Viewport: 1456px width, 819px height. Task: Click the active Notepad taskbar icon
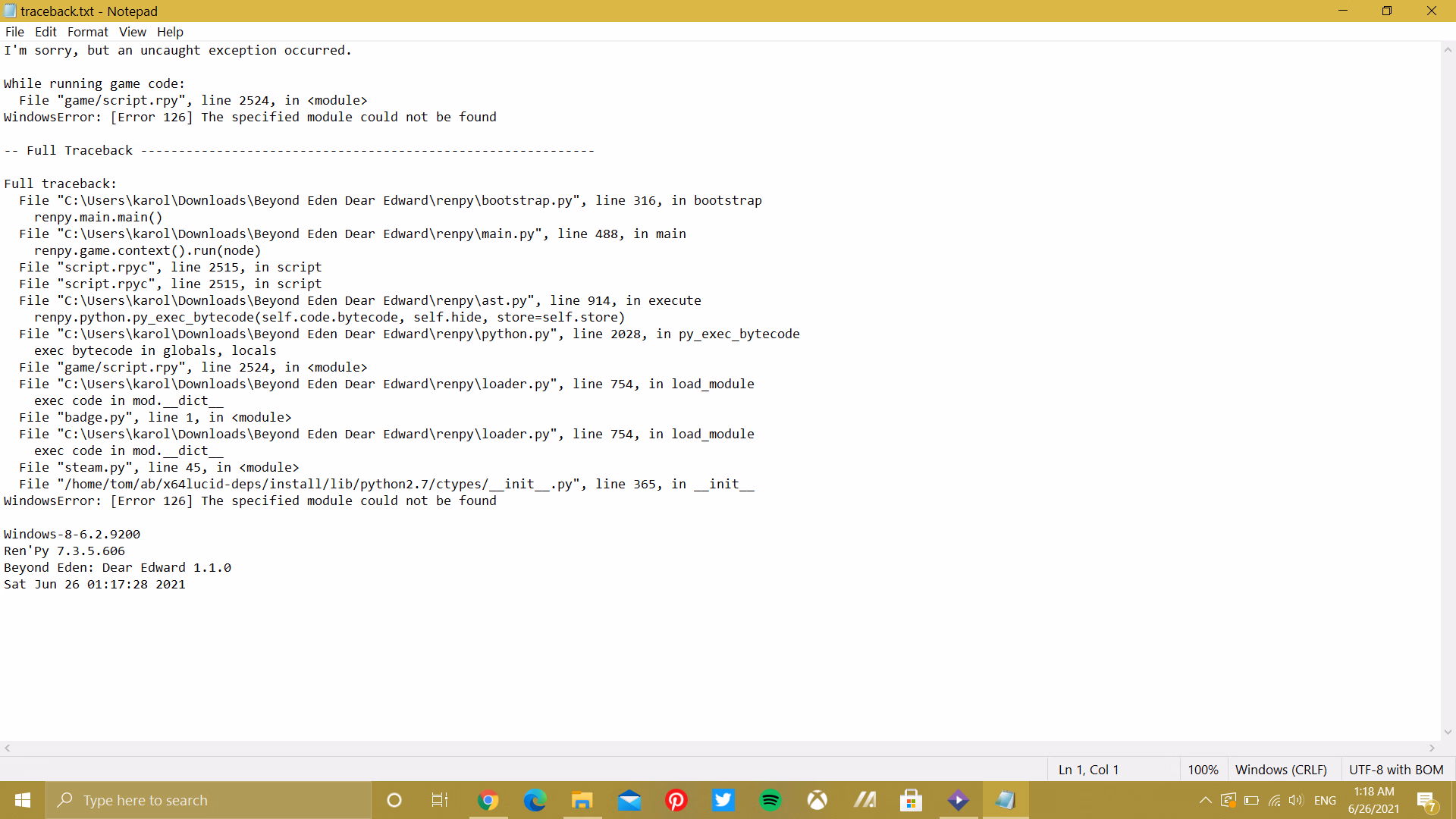point(1005,800)
